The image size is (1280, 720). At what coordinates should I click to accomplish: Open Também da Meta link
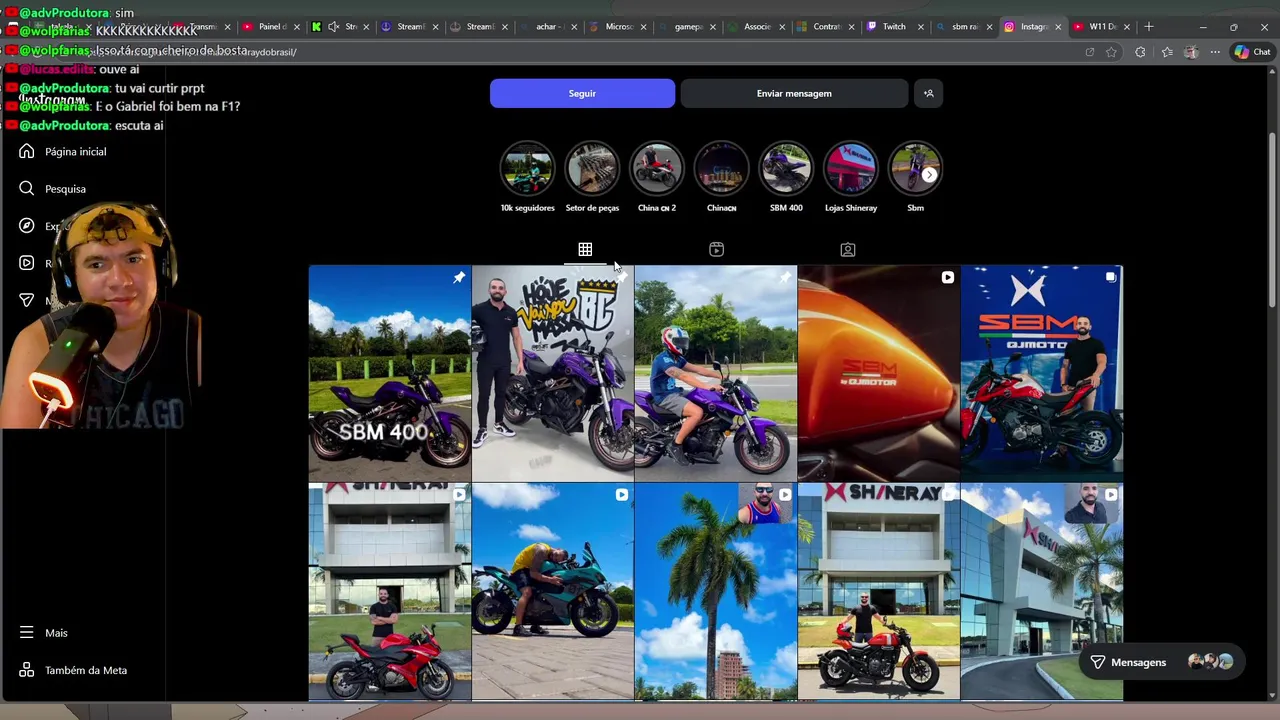pyautogui.click(x=73, y=670)
